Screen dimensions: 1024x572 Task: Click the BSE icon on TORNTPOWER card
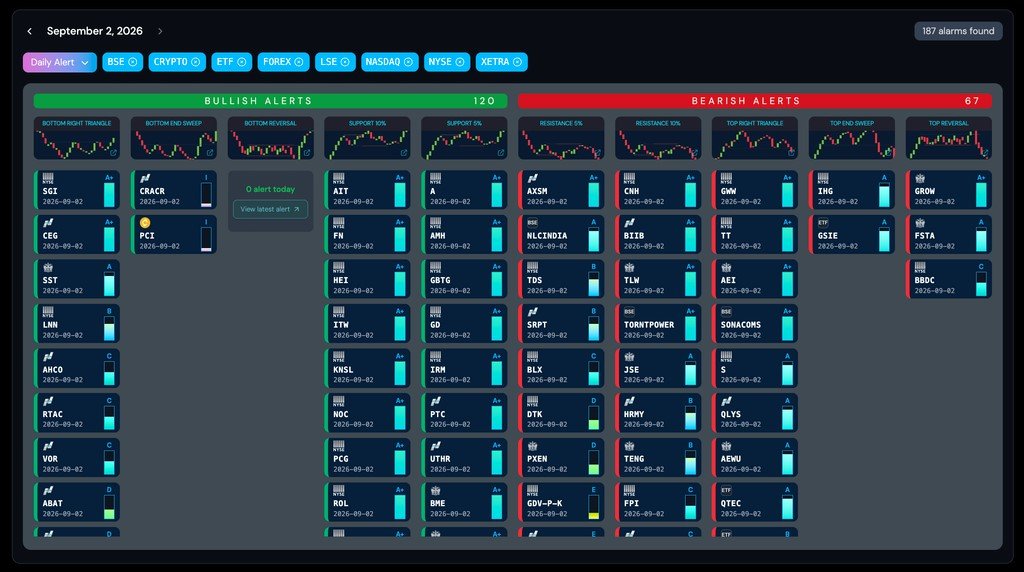click(x=629, y=311)
